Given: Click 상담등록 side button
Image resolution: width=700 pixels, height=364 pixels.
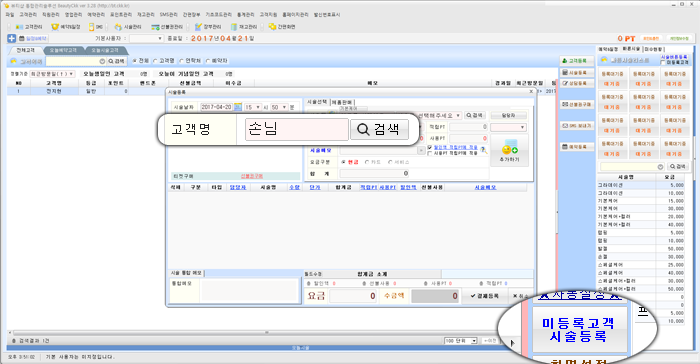Looking at the screenshot, I should (577, 83).
